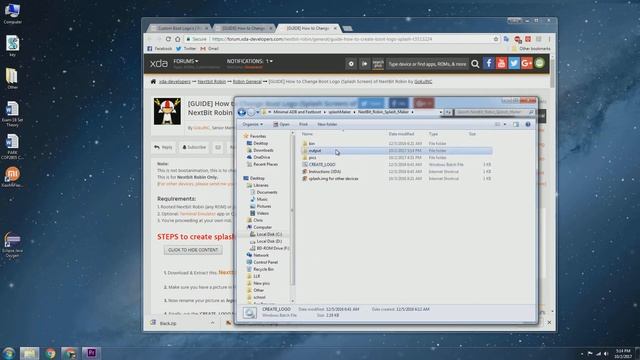This screenshot has width=640, height=360.
Task: Open XDA YouTube social icon
Action: 501,63
